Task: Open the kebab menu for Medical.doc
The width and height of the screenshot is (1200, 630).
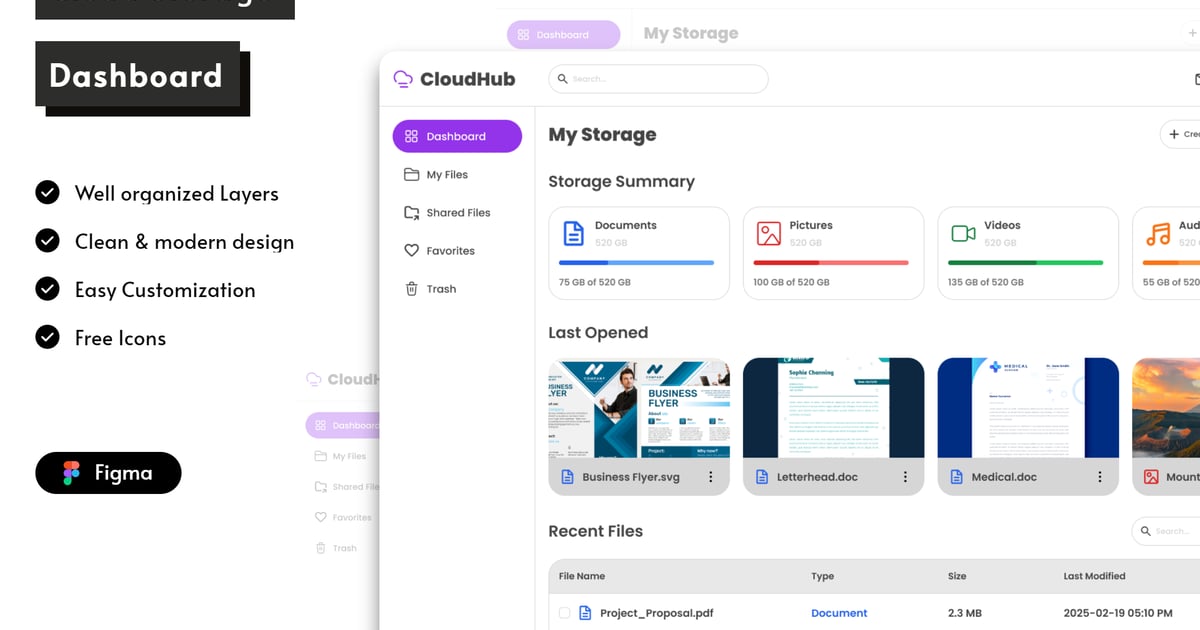Action: (x=1100, y=477)
